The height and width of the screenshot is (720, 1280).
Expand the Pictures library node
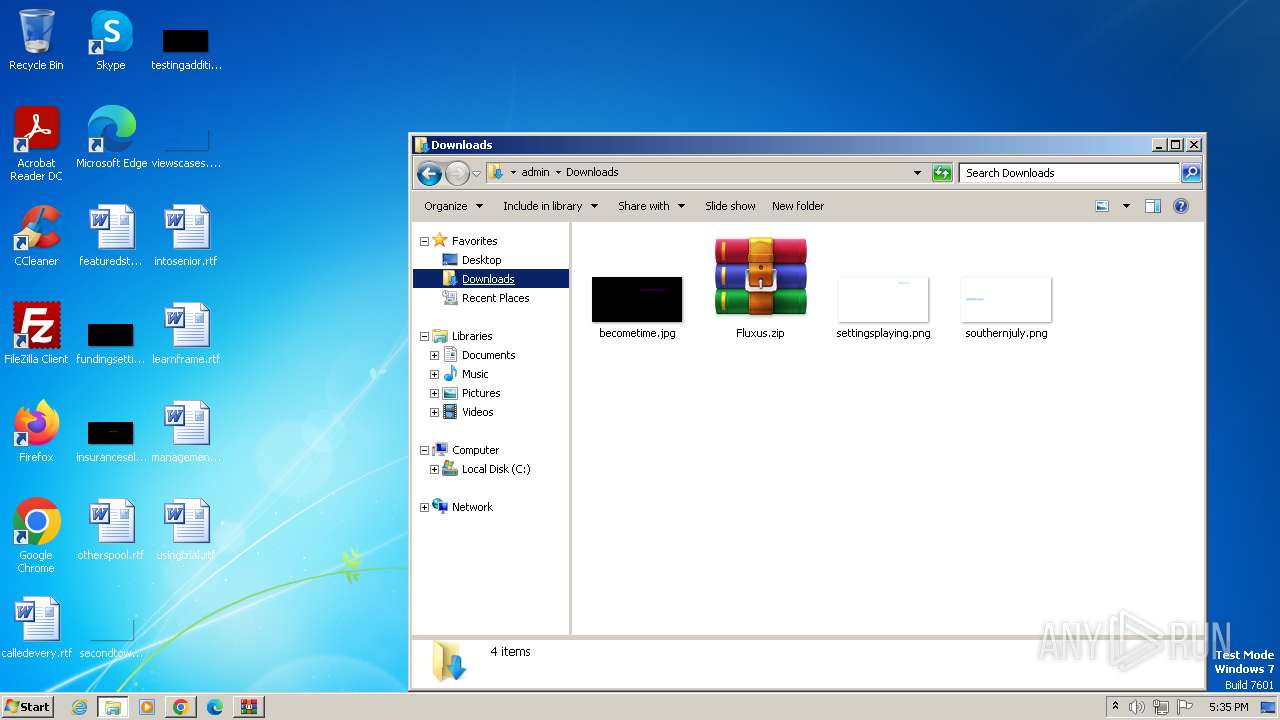[434, 393]
